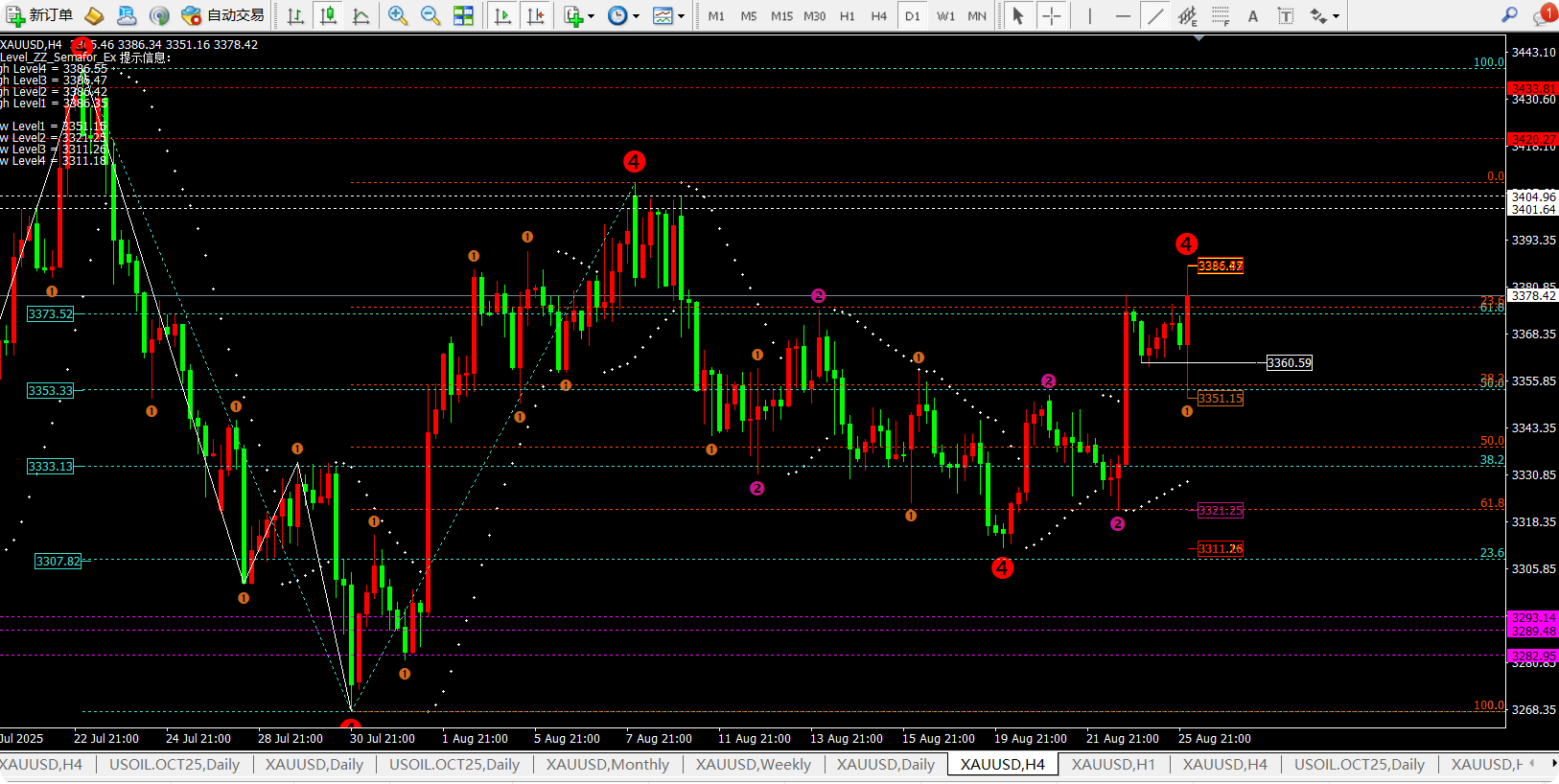Select the vertical line drawing tool
The width and height of the screenshot is (1559, 784).
(x=1090, y=15)
